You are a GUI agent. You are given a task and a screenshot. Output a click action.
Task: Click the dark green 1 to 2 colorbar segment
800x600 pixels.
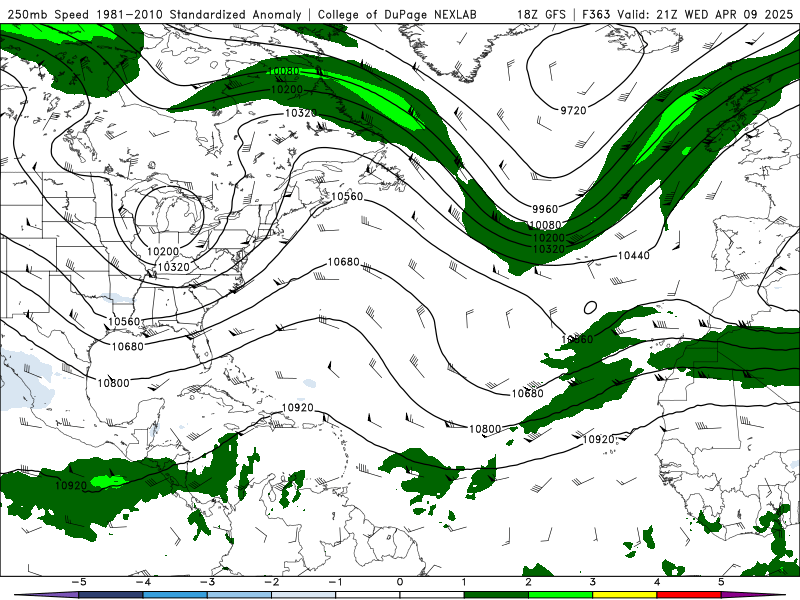tap(496, 595)
